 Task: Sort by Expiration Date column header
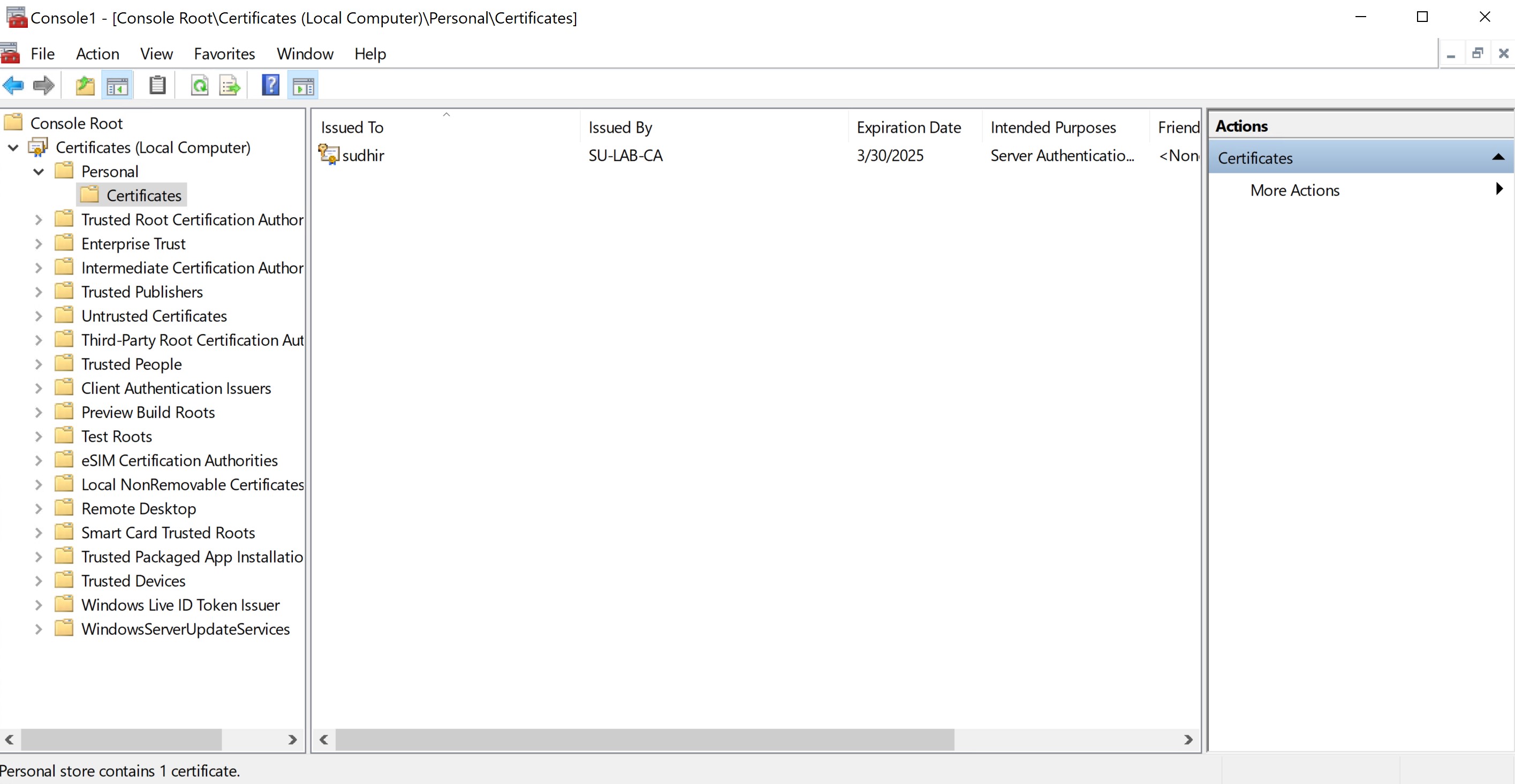908,127
